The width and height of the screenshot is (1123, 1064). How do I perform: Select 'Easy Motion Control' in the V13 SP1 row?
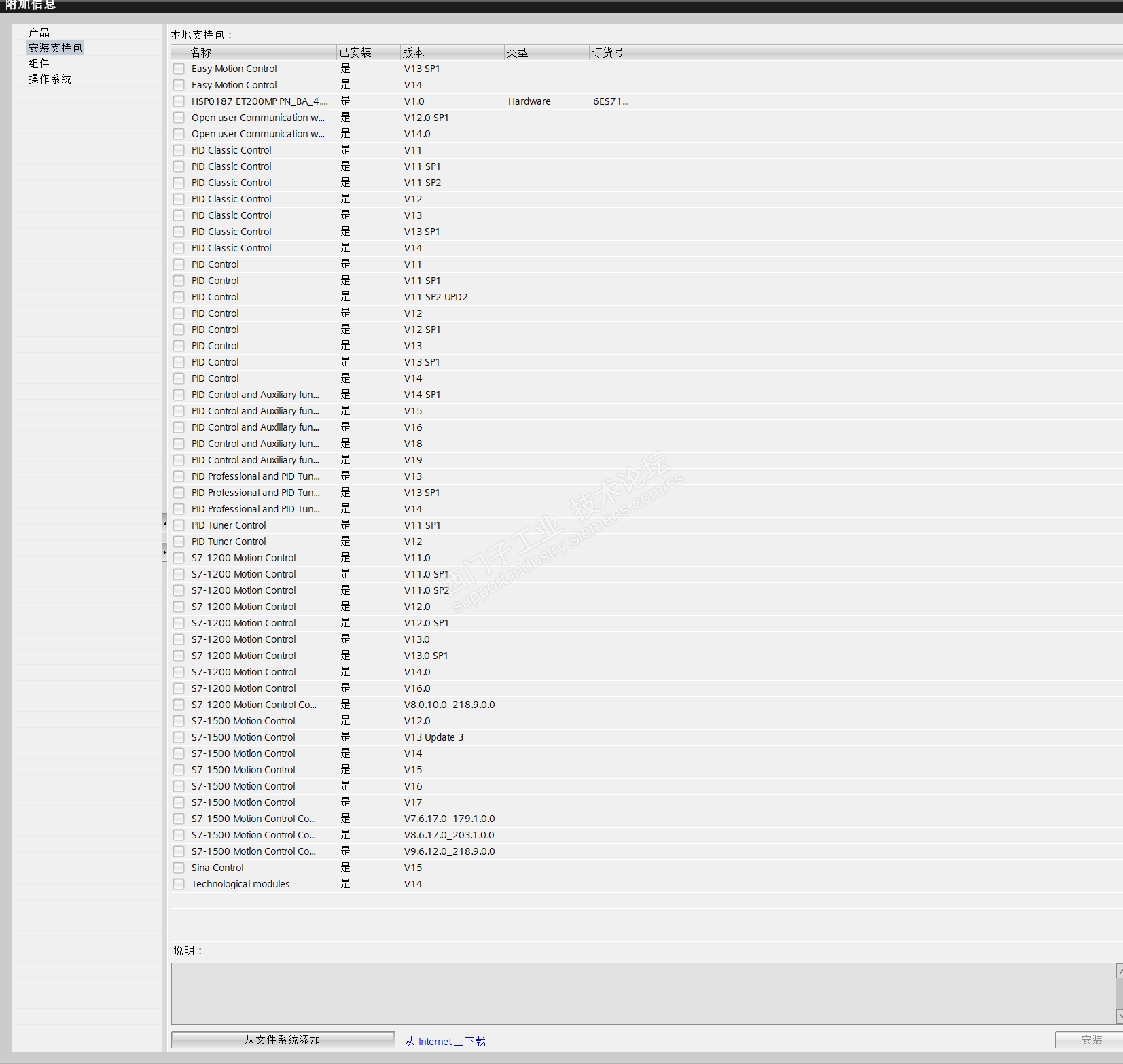(x=234, y=69)
